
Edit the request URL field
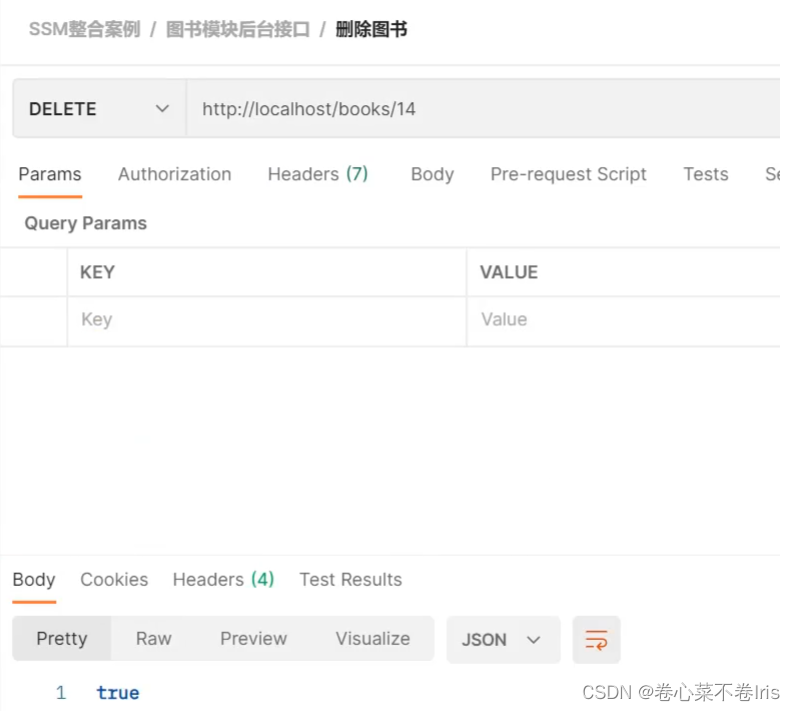coord(483,109)
